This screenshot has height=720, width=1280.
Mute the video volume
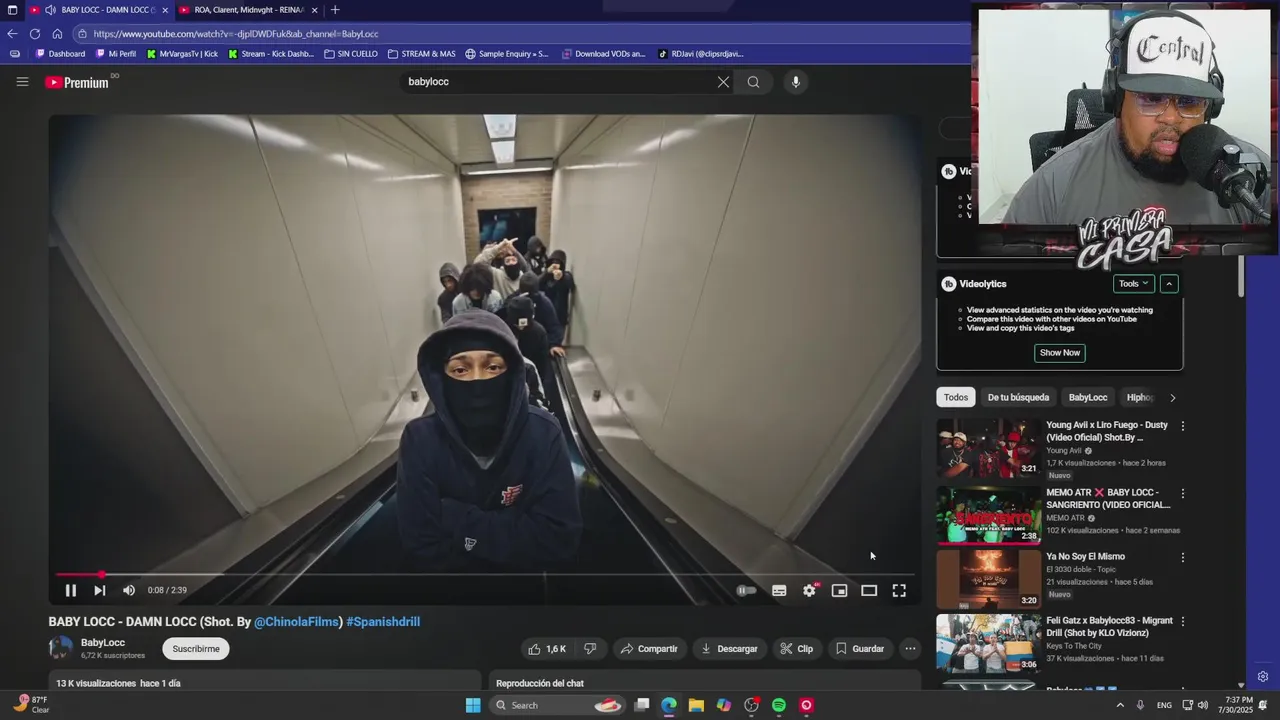[x=128, y=590]
